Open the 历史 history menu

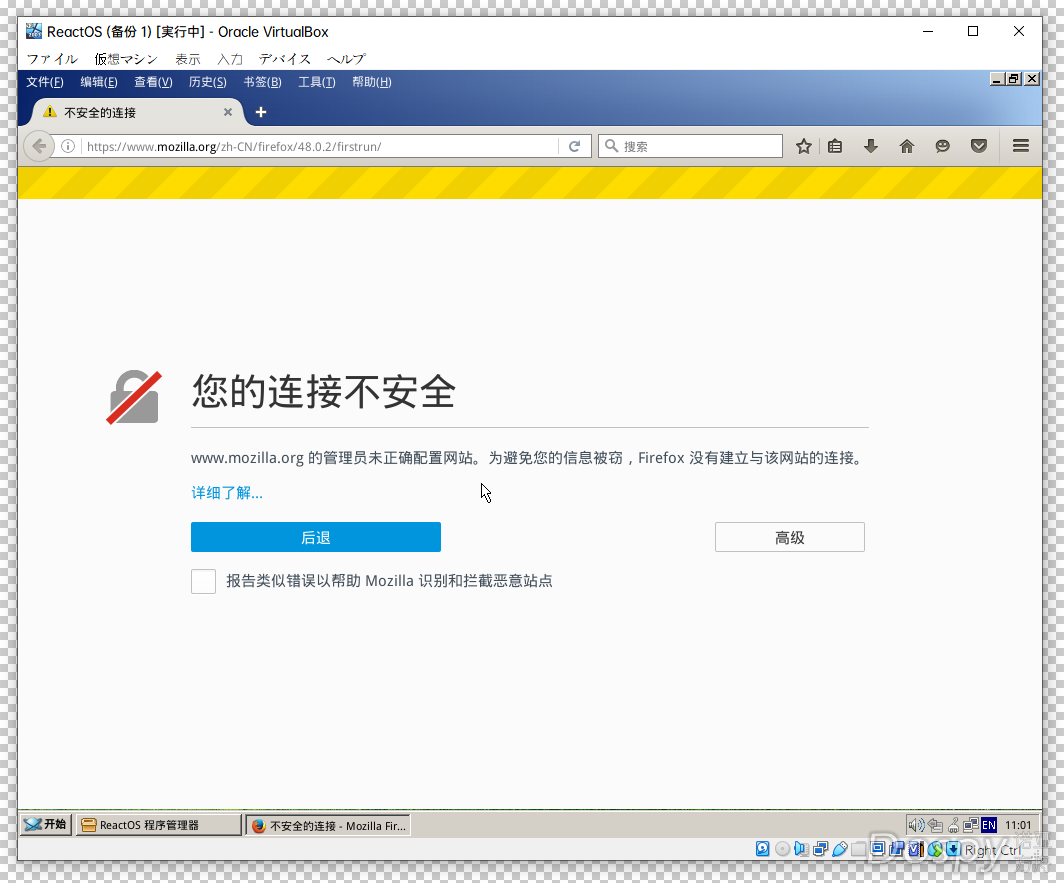(x=207, y=82)
